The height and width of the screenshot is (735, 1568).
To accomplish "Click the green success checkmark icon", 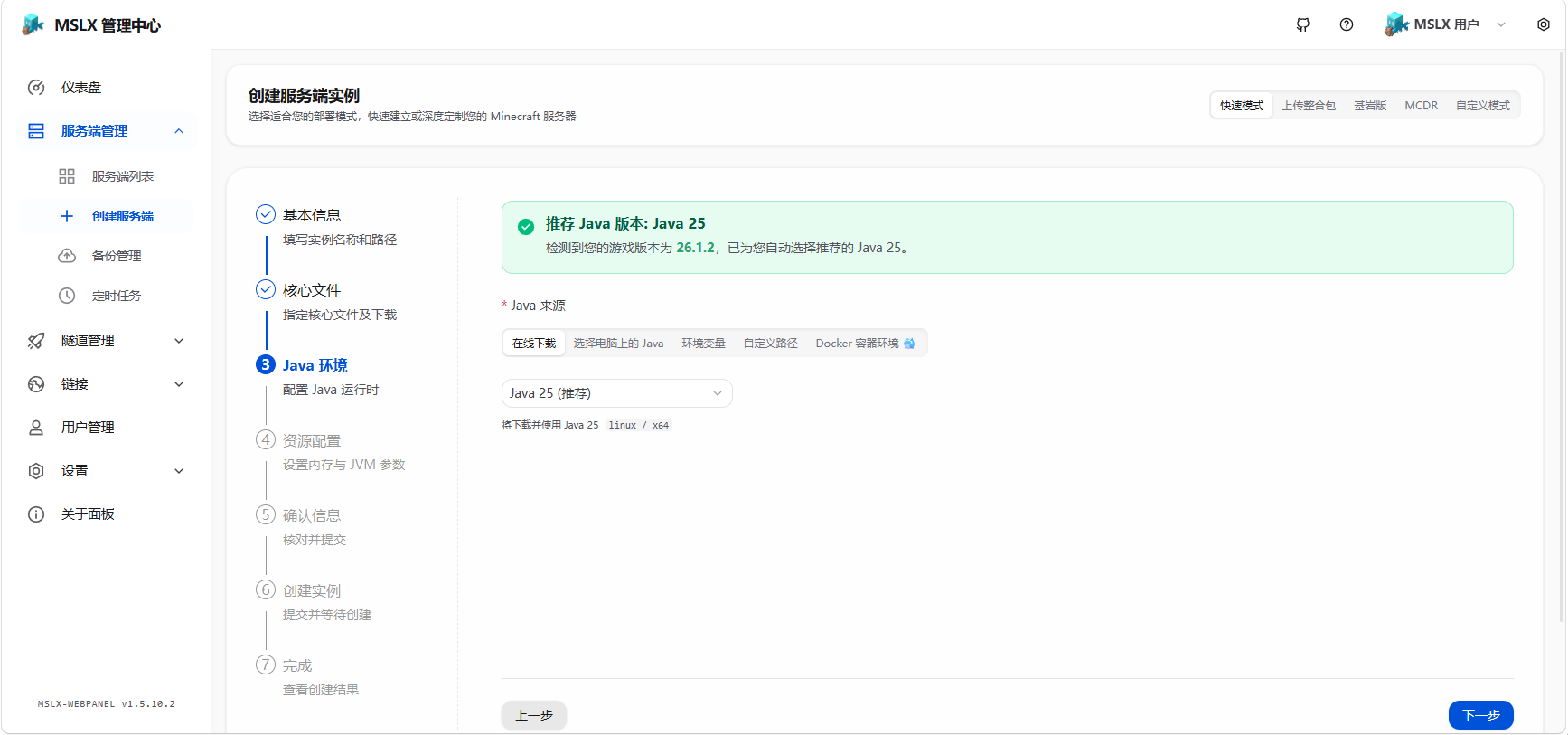I will 526,227.
